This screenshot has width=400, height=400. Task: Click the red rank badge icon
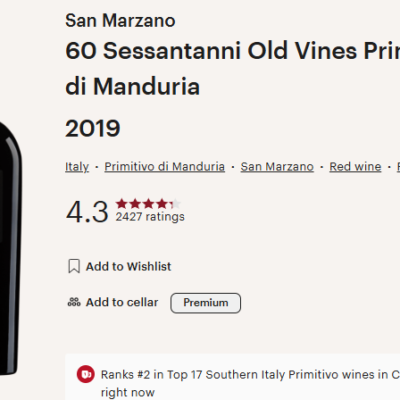[86, 374]
